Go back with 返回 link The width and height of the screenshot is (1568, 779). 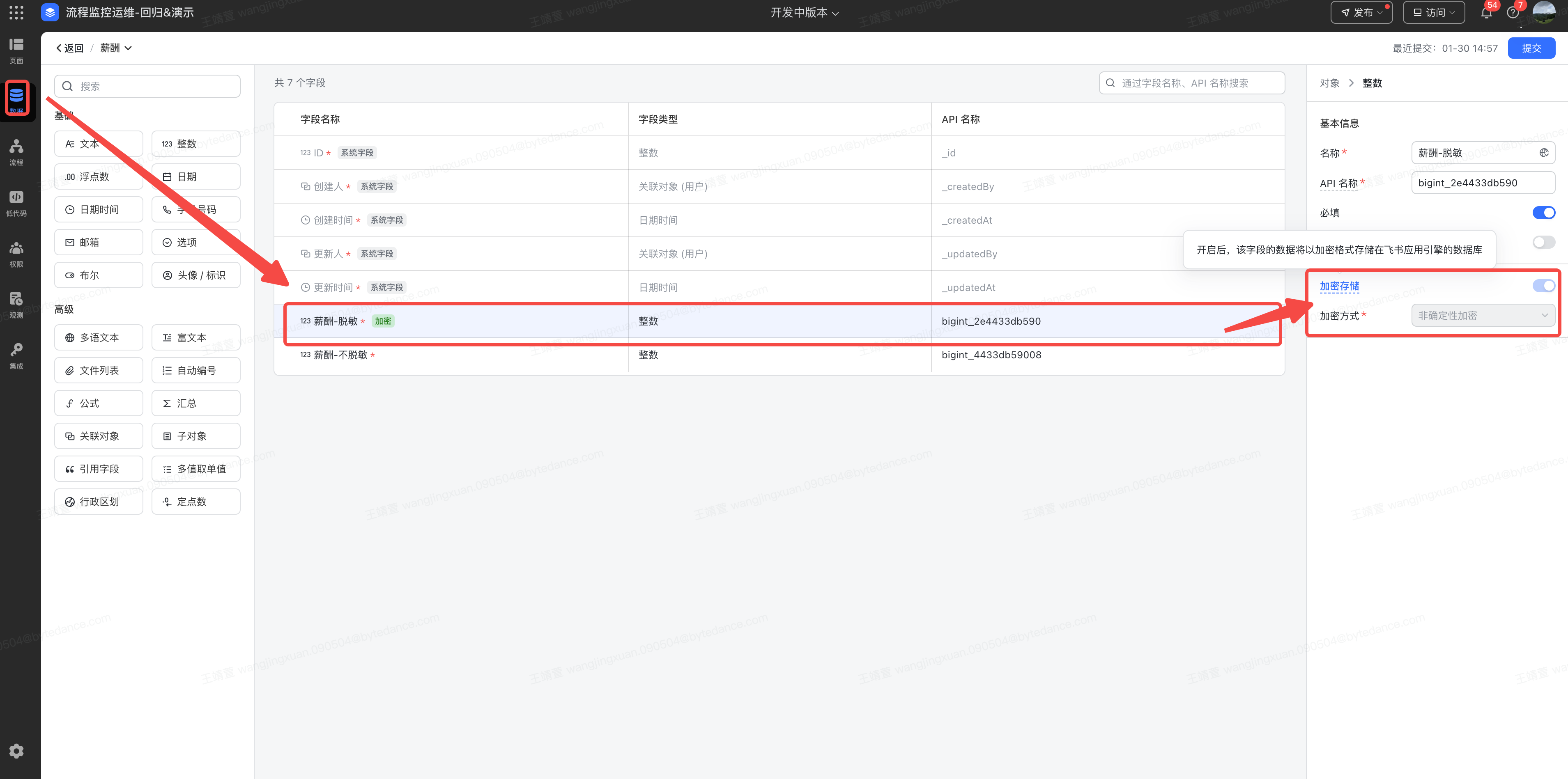(x=69, y=48)
